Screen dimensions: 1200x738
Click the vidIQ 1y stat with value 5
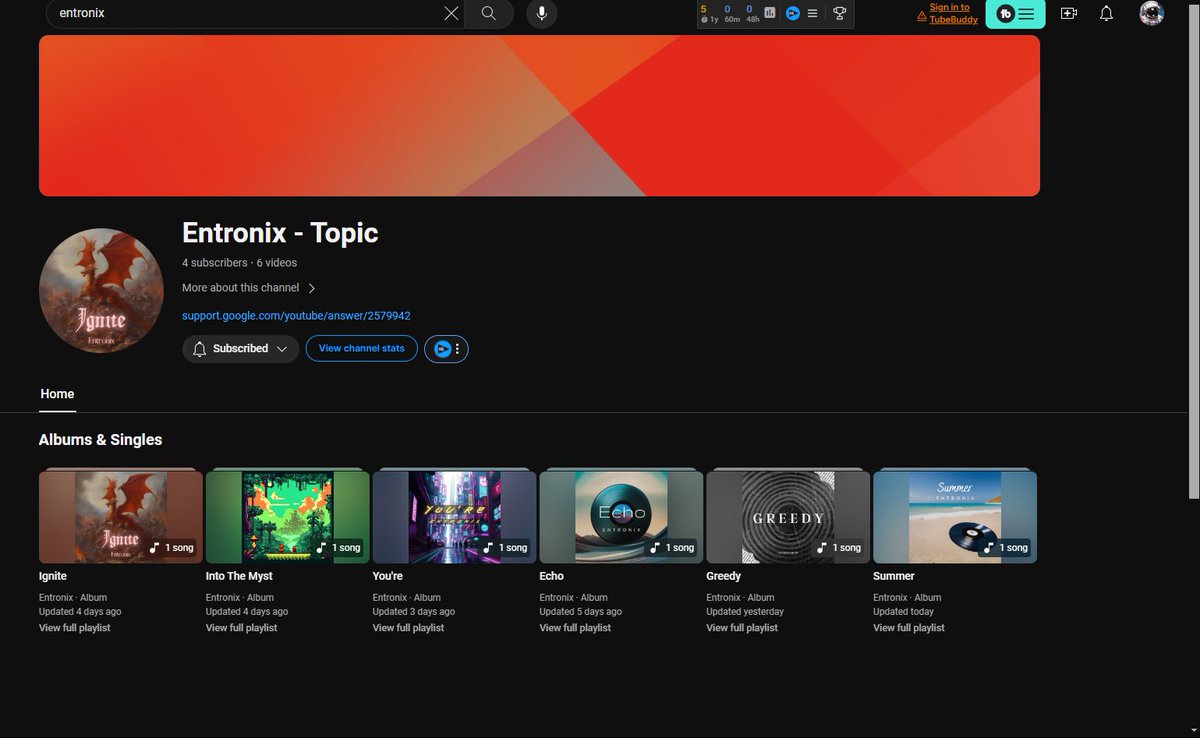(707, 13)
